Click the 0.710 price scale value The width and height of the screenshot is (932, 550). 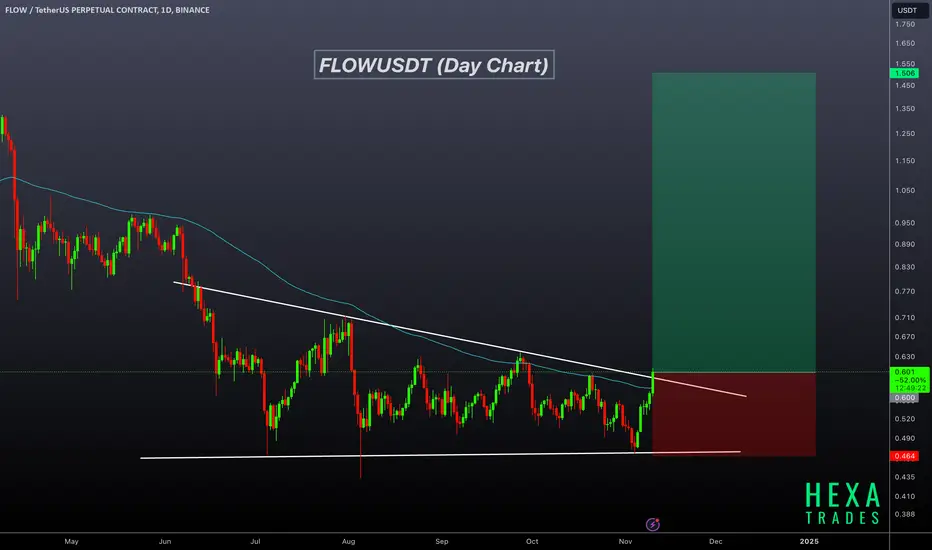(905, 318)
